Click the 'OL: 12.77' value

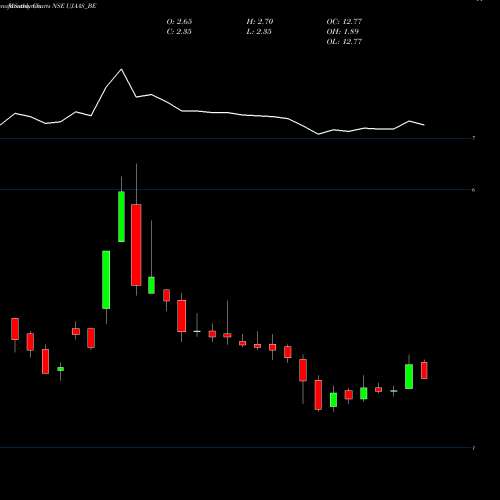tap(344, 42)
